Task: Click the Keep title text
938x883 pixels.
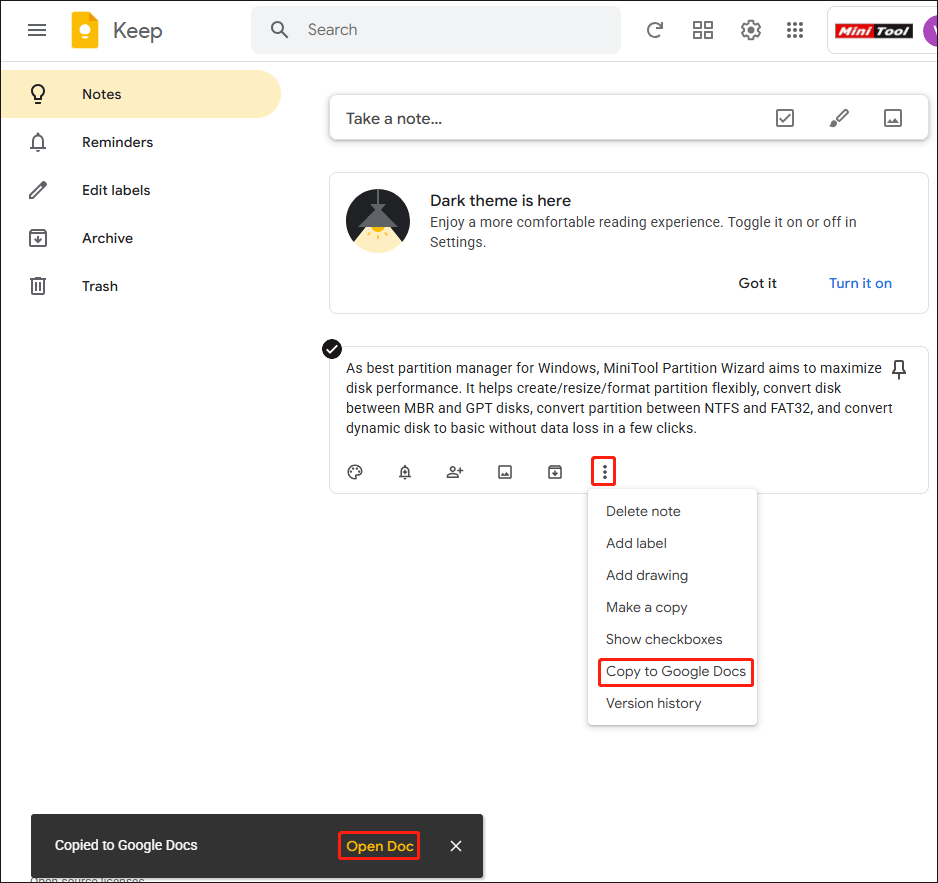Action: (138, 31)
